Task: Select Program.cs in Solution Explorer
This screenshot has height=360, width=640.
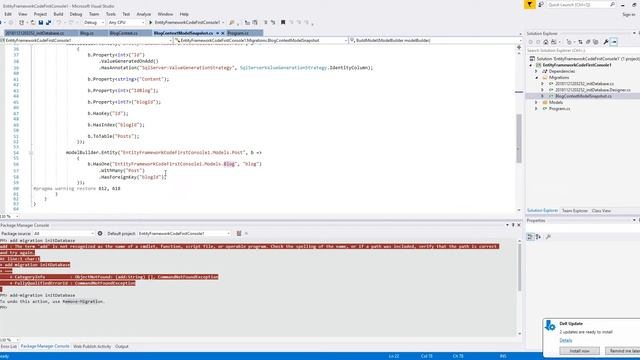Action: click(x=559, y=109)
